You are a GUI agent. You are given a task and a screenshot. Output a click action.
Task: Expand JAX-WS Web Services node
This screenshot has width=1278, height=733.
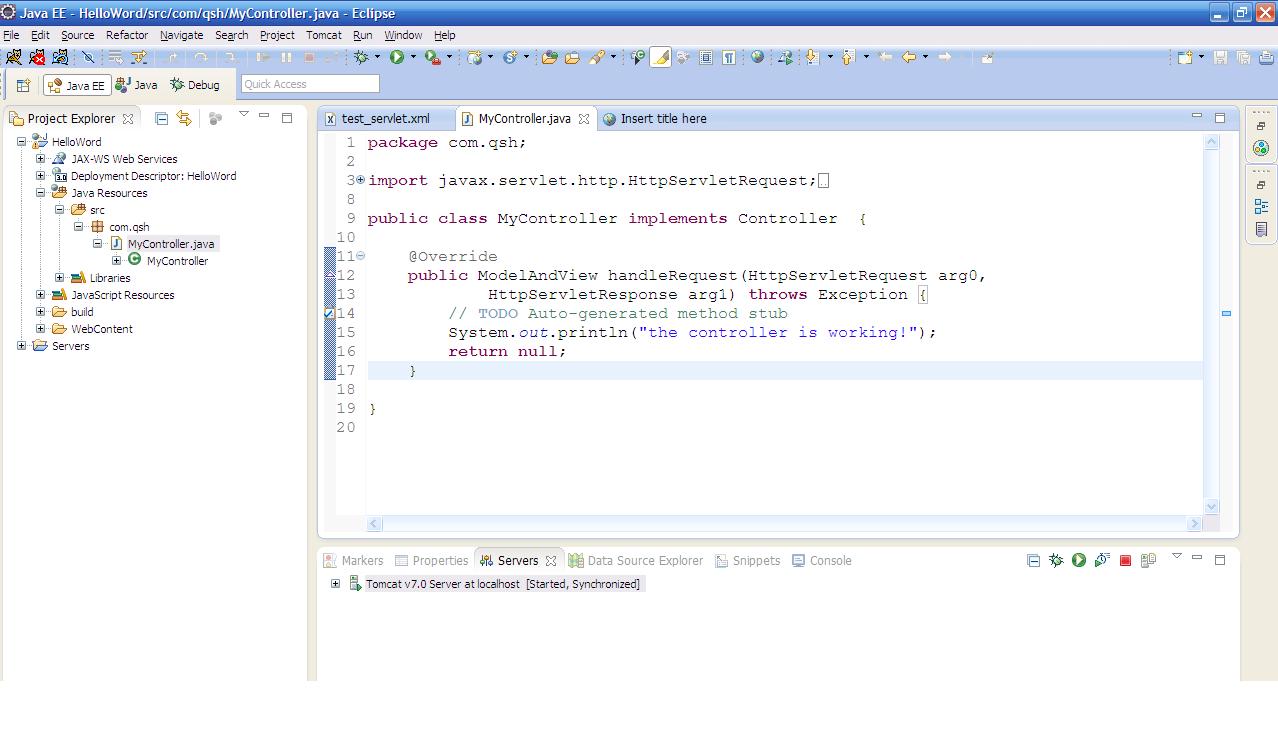(41, 159)
